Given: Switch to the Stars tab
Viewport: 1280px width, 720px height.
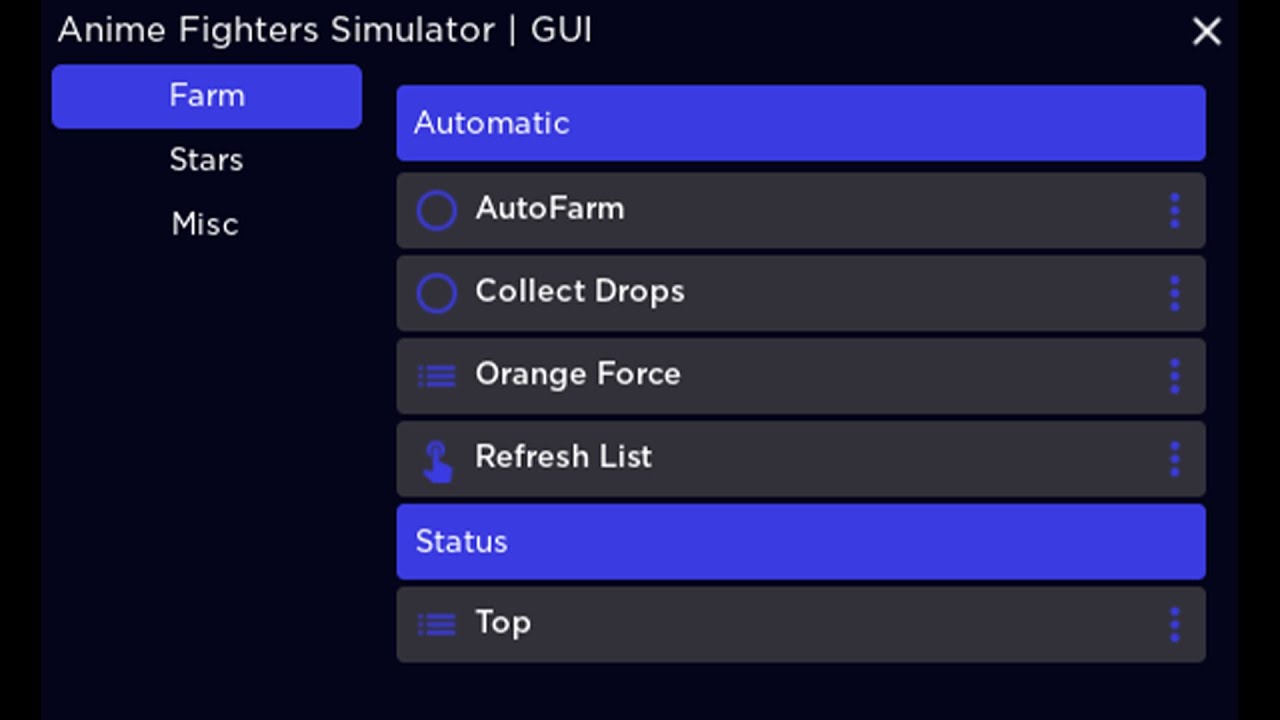Looking at the screenshot, I should click(206, 160).
